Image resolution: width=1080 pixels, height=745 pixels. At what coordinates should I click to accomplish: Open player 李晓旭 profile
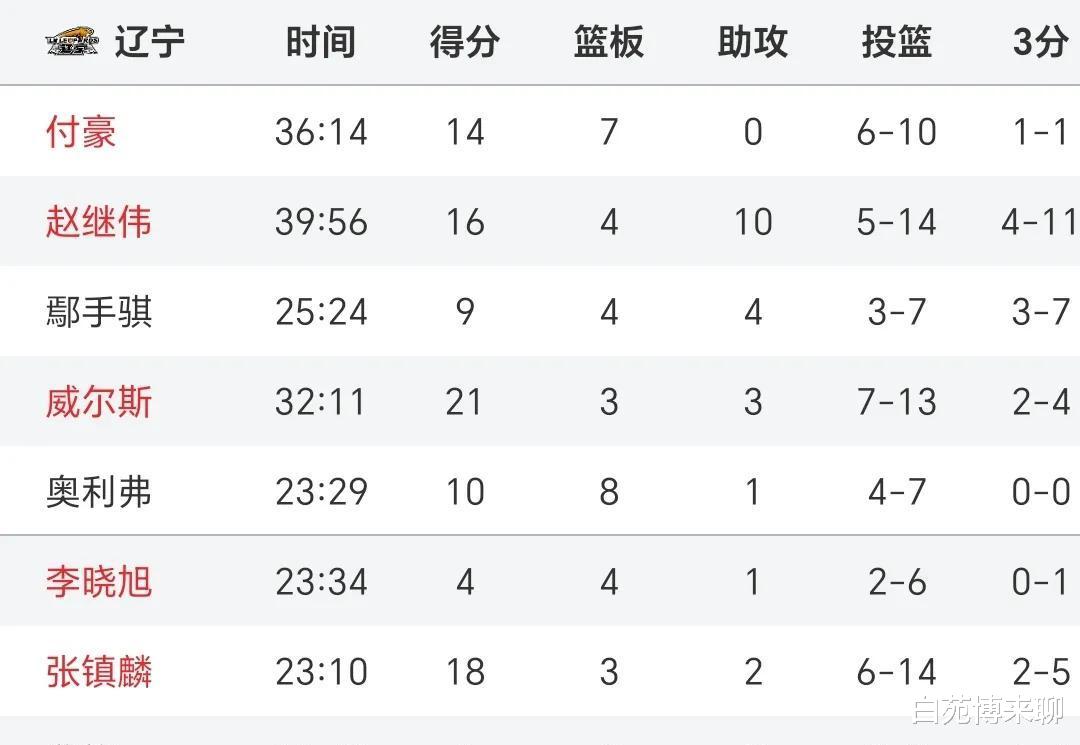pyautogui.click(x=98, y=582)
